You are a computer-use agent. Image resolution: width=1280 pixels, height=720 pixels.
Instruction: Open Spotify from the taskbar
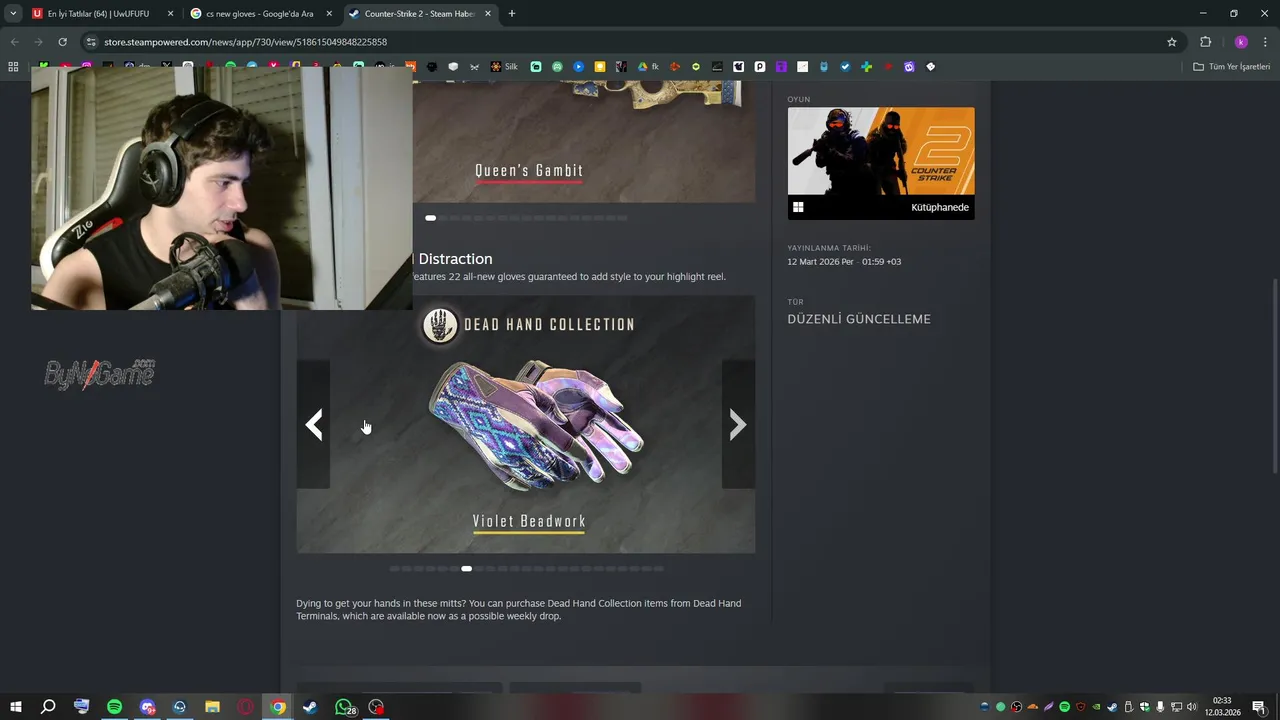114,707
